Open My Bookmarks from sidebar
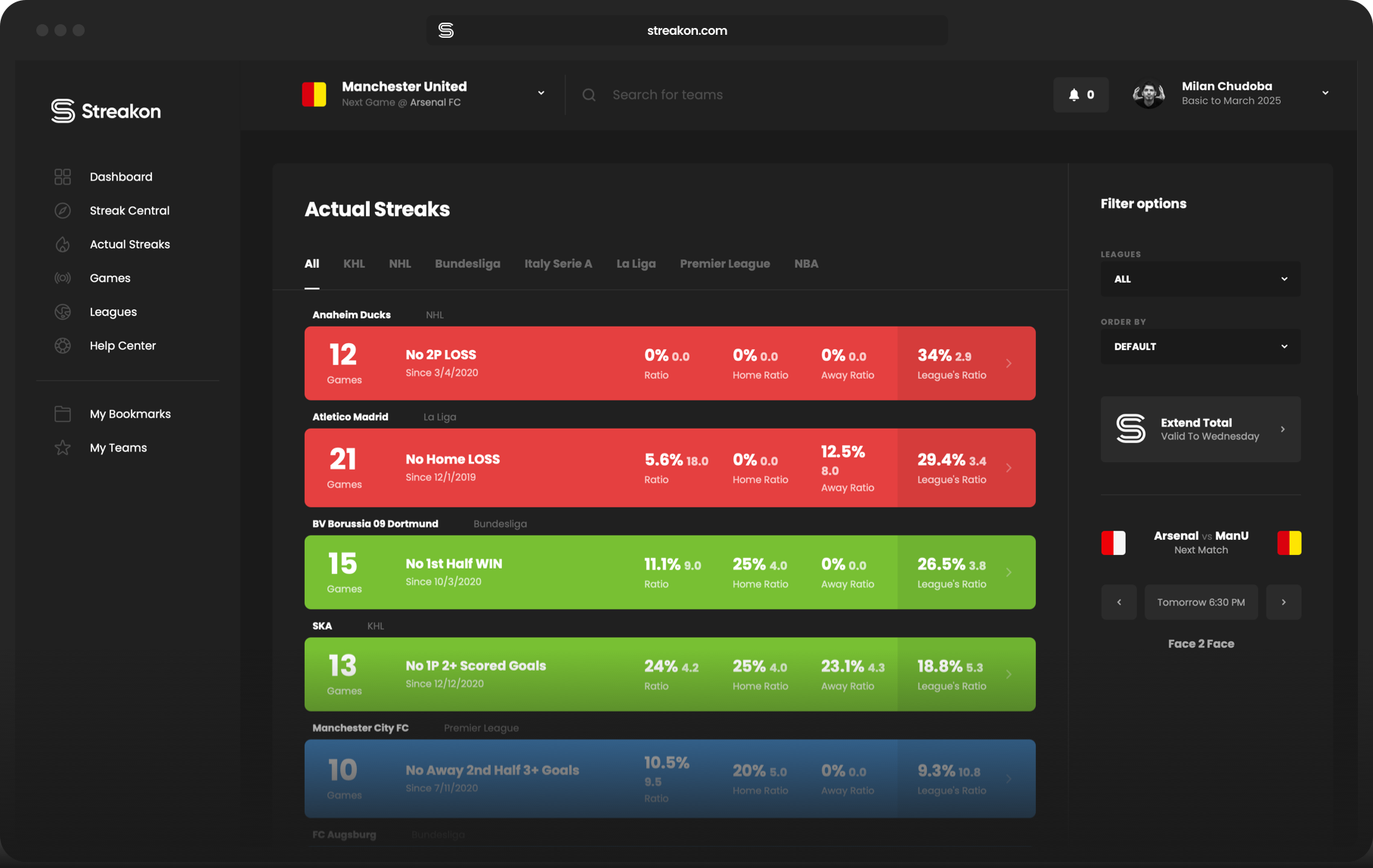This screenshot has width=1373, height=868. [x=130, y=414]
